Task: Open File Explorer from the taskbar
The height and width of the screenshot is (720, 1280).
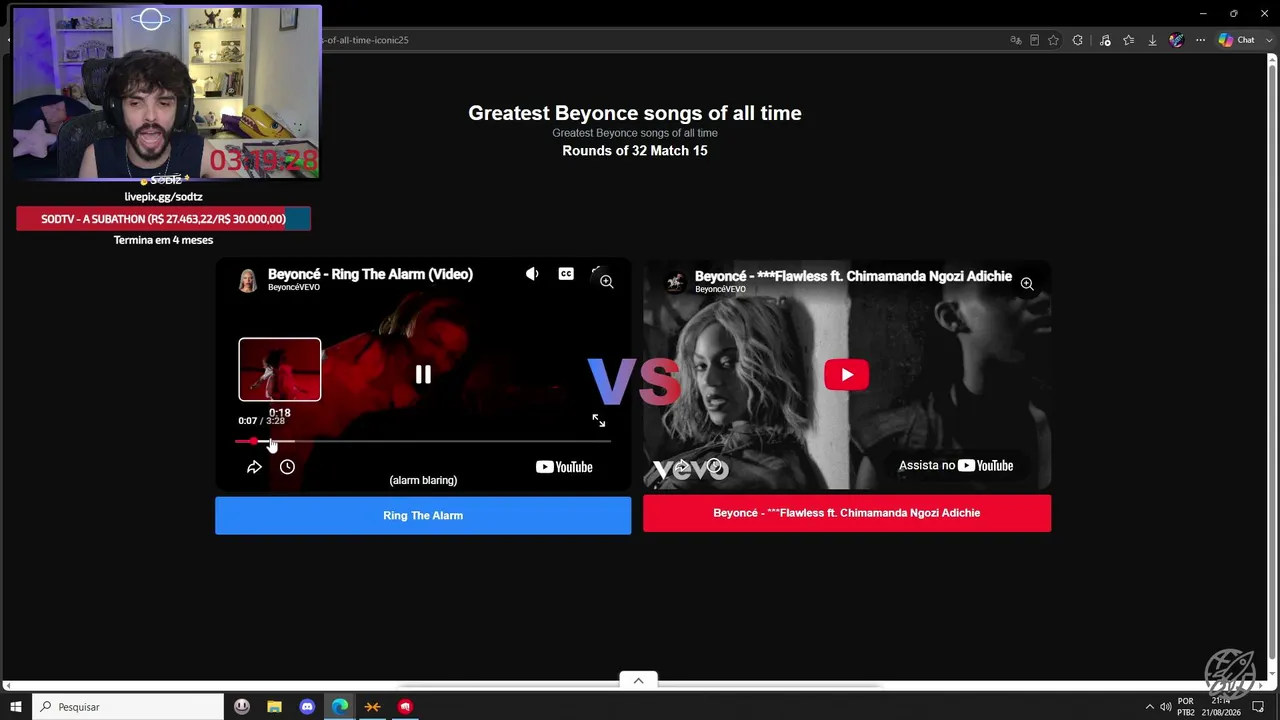Action: tap(274, 707)
